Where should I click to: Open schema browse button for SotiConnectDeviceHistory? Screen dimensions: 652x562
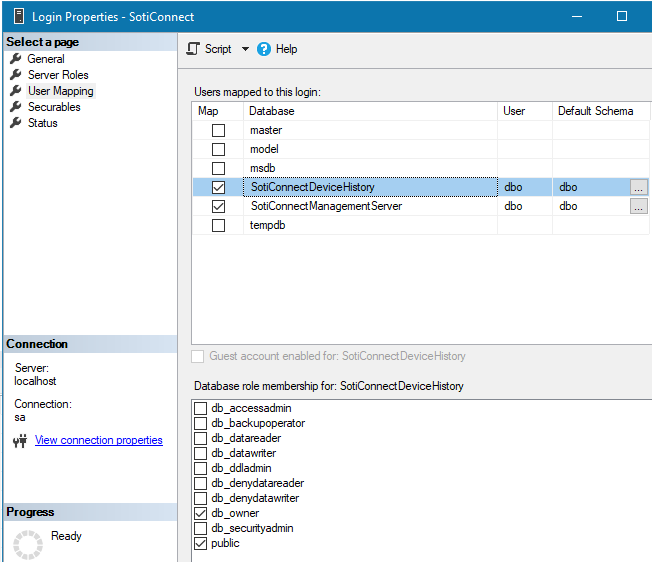point(639,187)
